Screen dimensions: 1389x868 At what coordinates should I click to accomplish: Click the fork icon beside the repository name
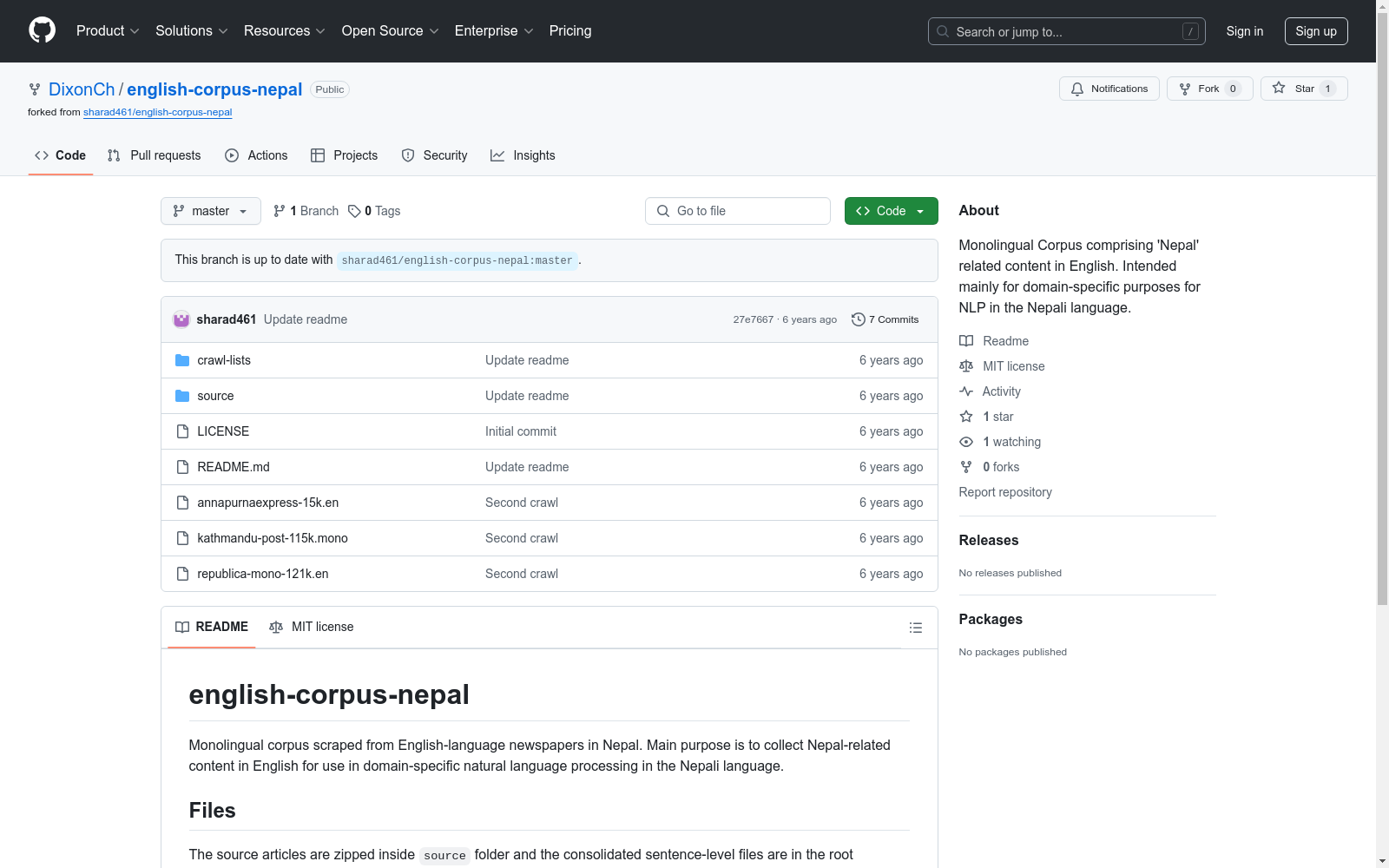(x=35, y=89)
